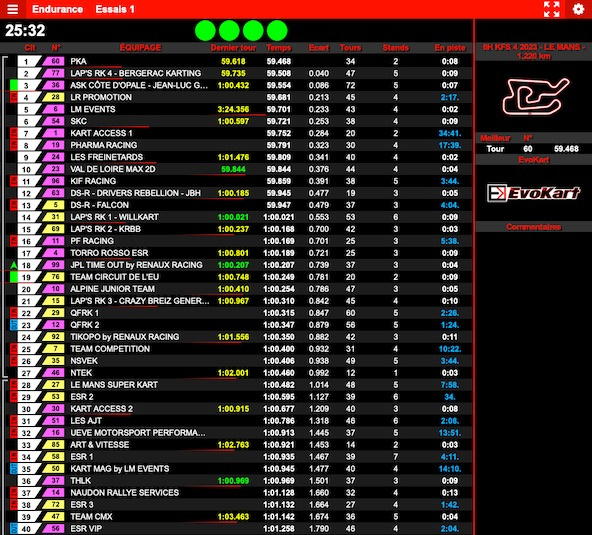Sort by N° column header
The height and width of the screenshot is (535, 592).
56,48
